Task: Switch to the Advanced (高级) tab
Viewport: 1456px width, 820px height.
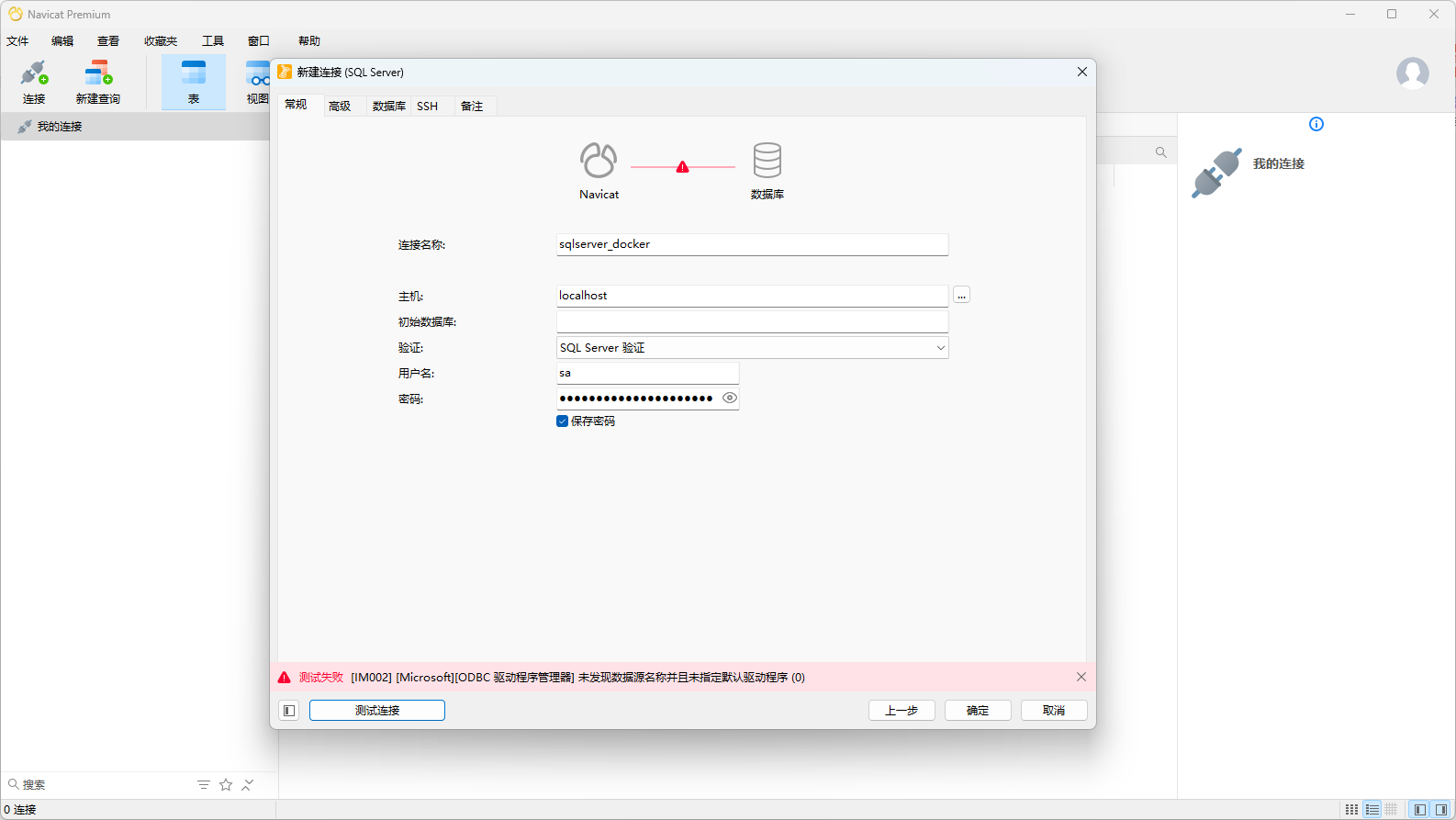Action: tap(340, 107)
